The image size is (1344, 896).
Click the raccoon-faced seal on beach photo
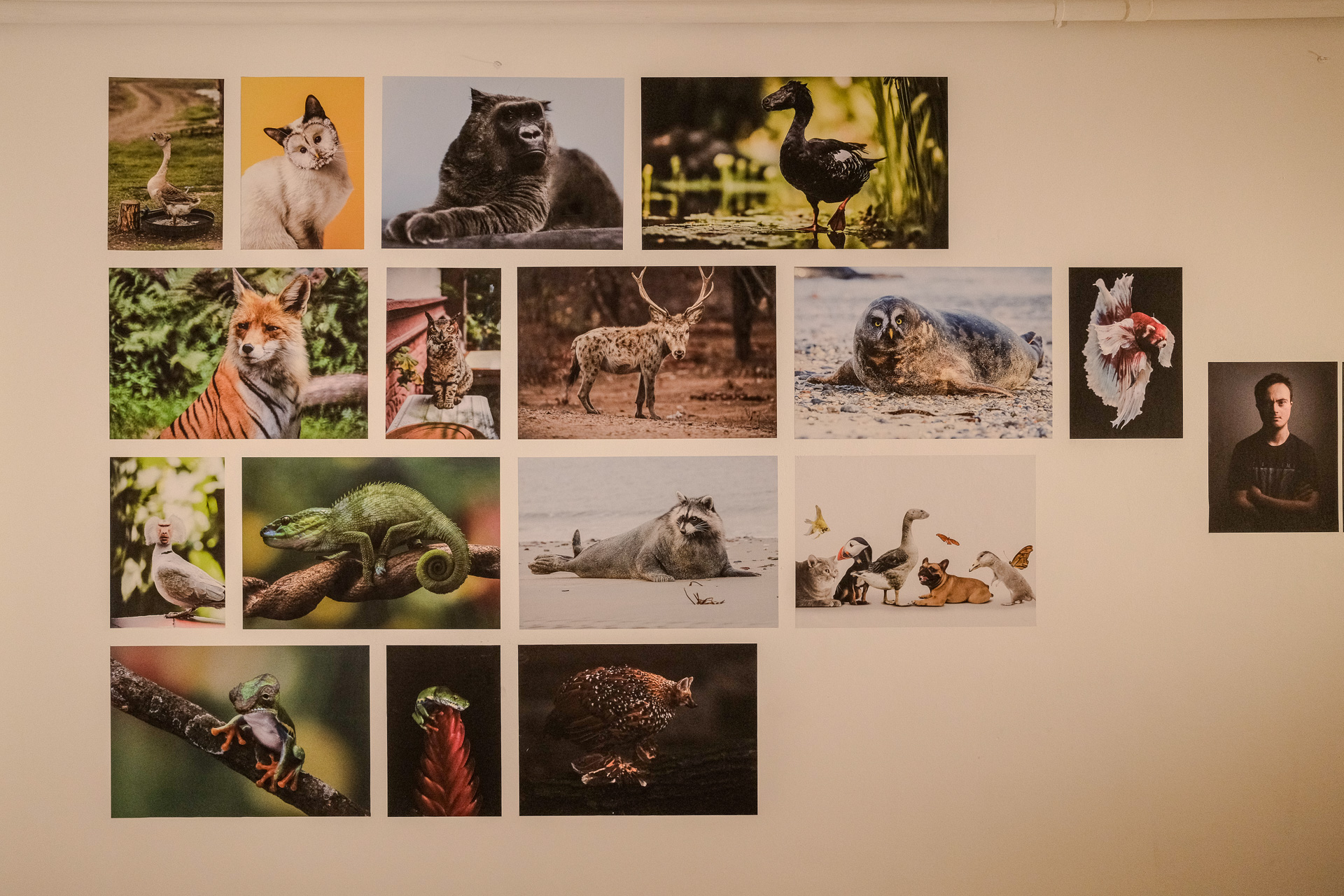tap(647, 542)
